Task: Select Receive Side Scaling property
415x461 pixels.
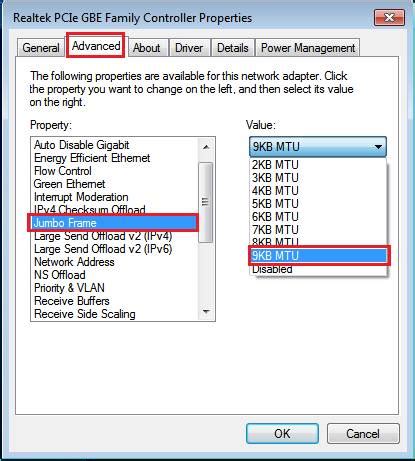Action: 115,314
